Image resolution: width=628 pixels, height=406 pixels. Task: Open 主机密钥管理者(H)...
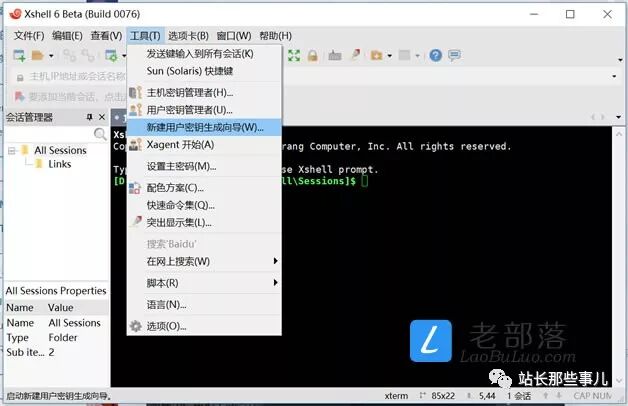[x=204, y=93]
